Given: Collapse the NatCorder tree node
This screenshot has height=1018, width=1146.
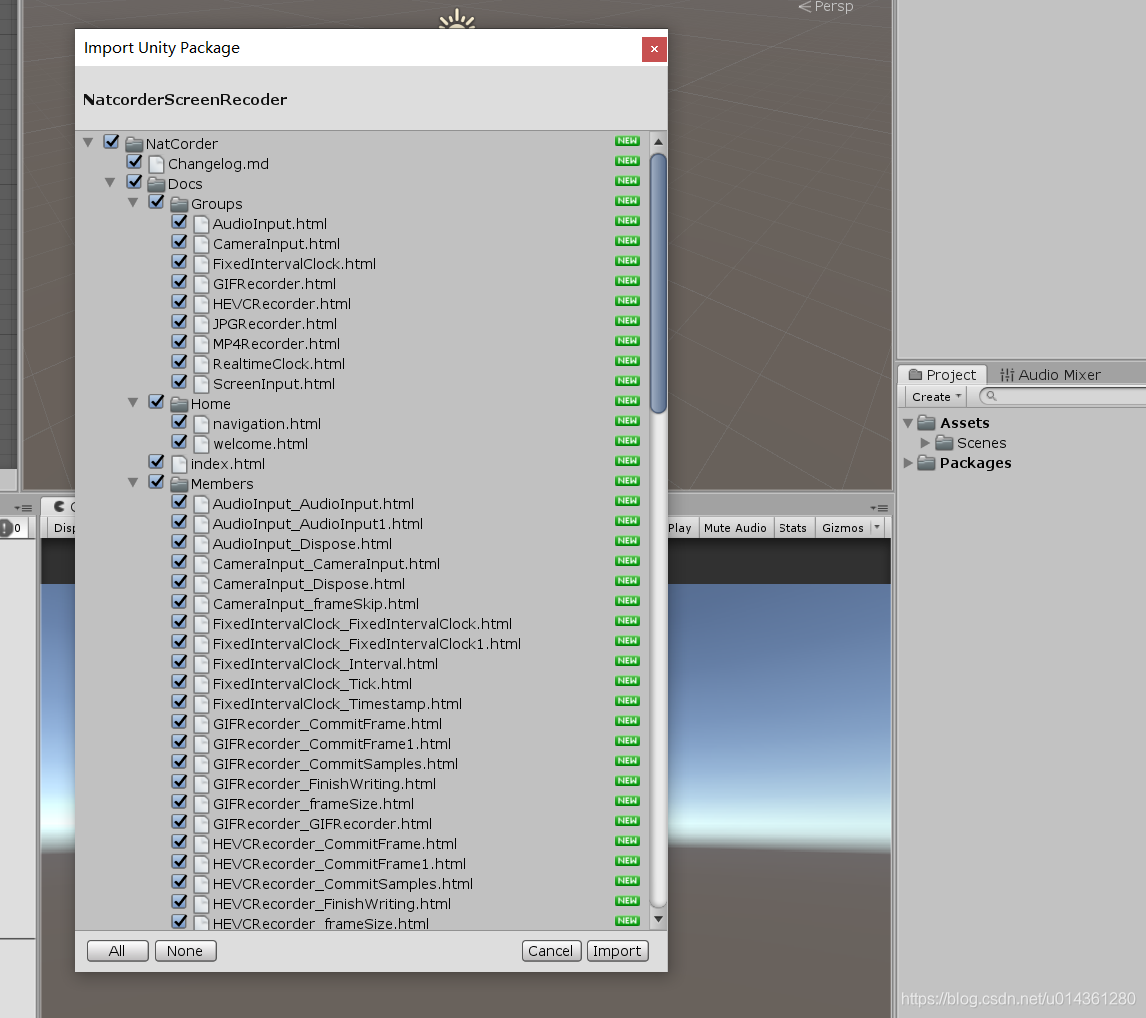Looking at the screenshot, I should (x=88, y=143).
